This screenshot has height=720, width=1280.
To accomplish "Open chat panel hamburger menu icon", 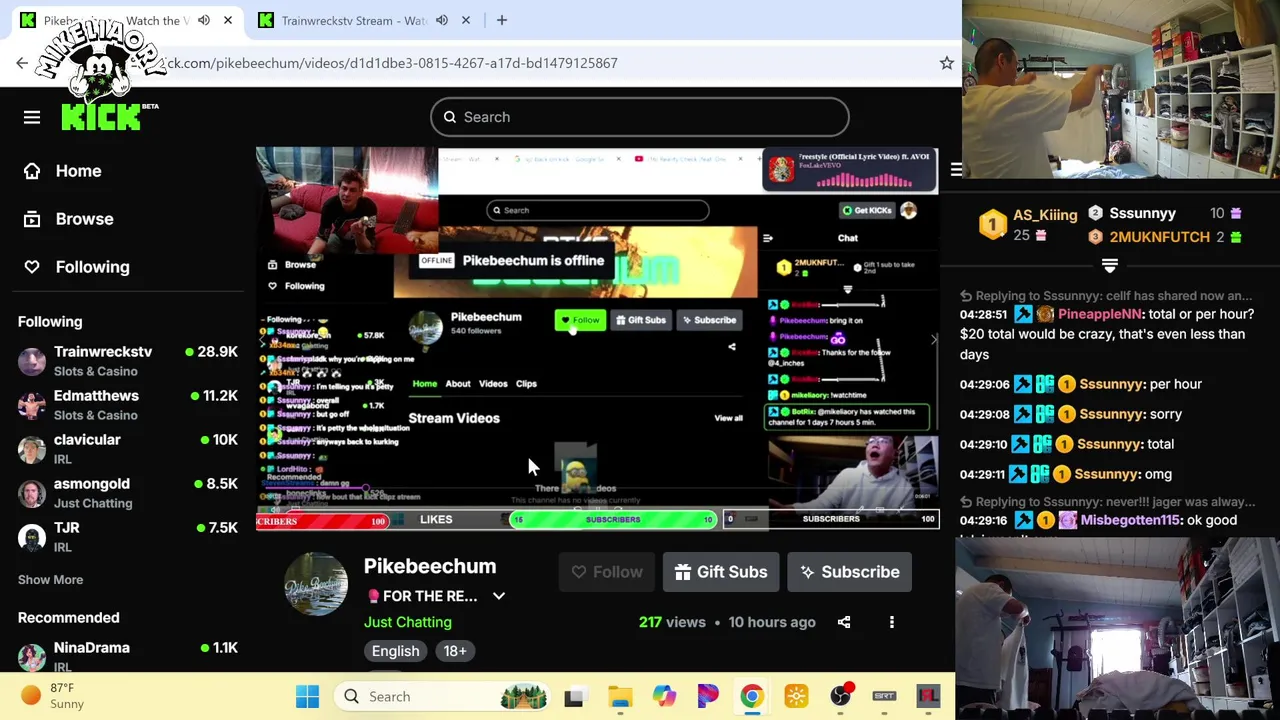I will [x=956, y=170].
